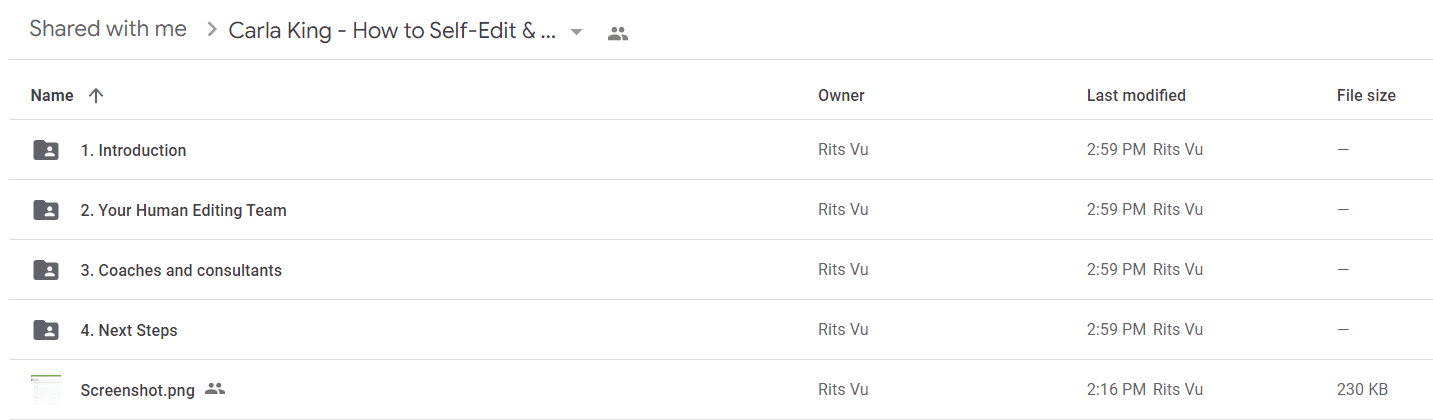Select the 1. Introduction folder row
Screen dimensions: 1433x420
tap(720, 150)
